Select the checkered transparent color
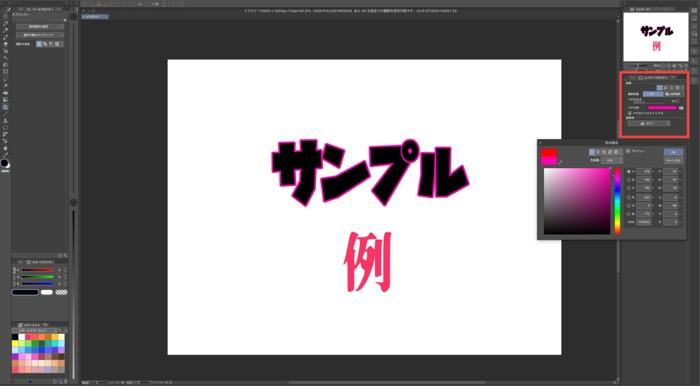 point(62,292)
